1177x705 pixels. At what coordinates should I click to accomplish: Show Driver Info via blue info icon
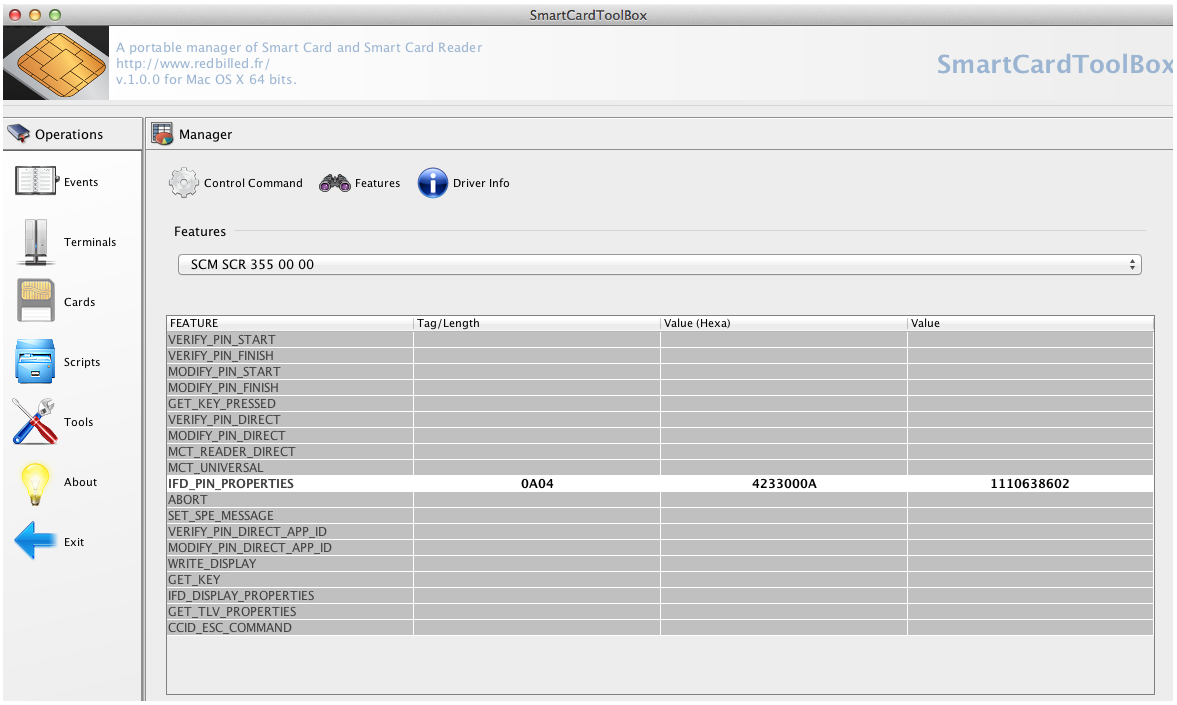pos(432,183)
